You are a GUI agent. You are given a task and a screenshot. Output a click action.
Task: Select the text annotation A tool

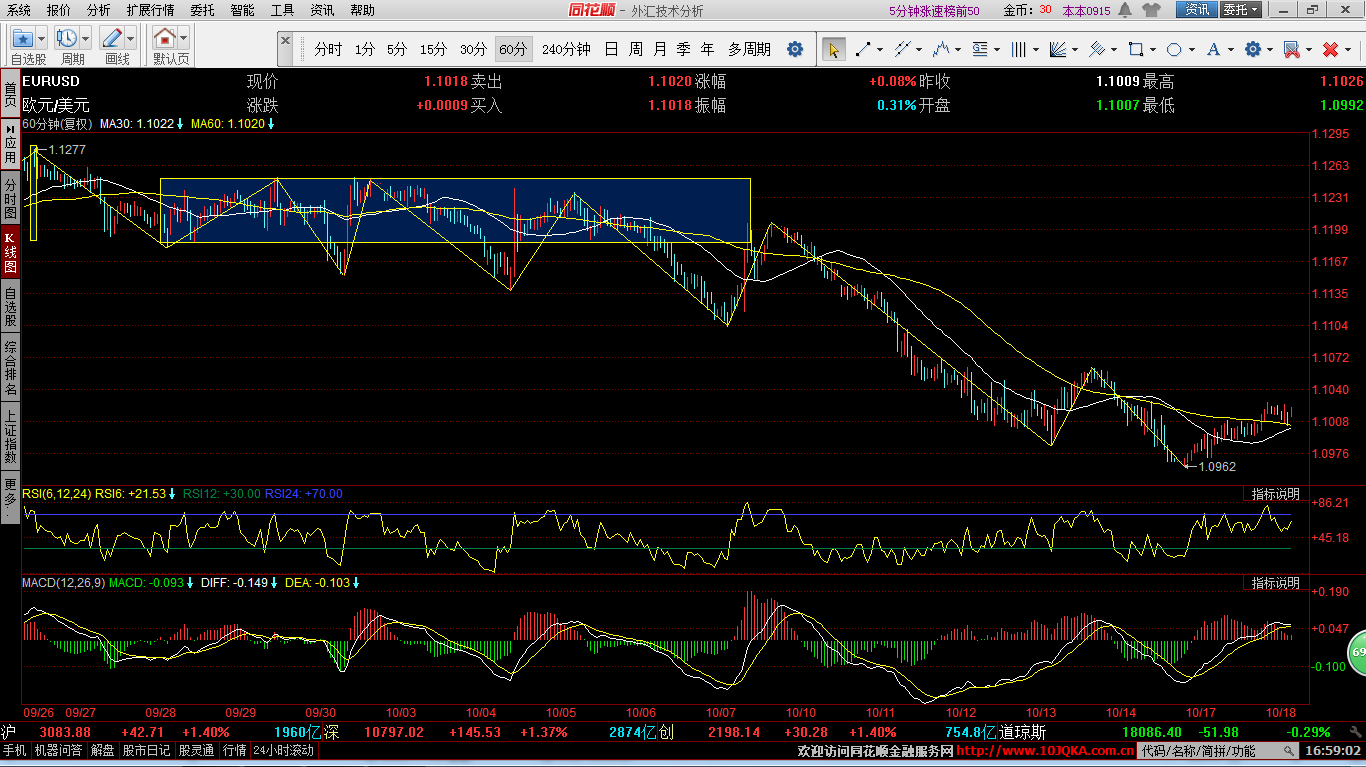pyautogui.click(x=1213, y=49)
